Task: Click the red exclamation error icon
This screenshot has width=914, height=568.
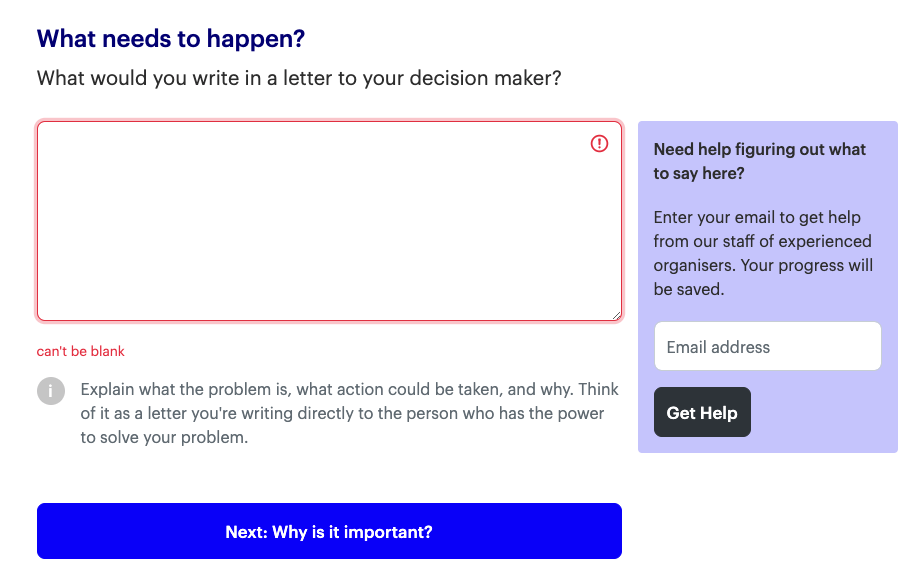Action: click(599, 143)
